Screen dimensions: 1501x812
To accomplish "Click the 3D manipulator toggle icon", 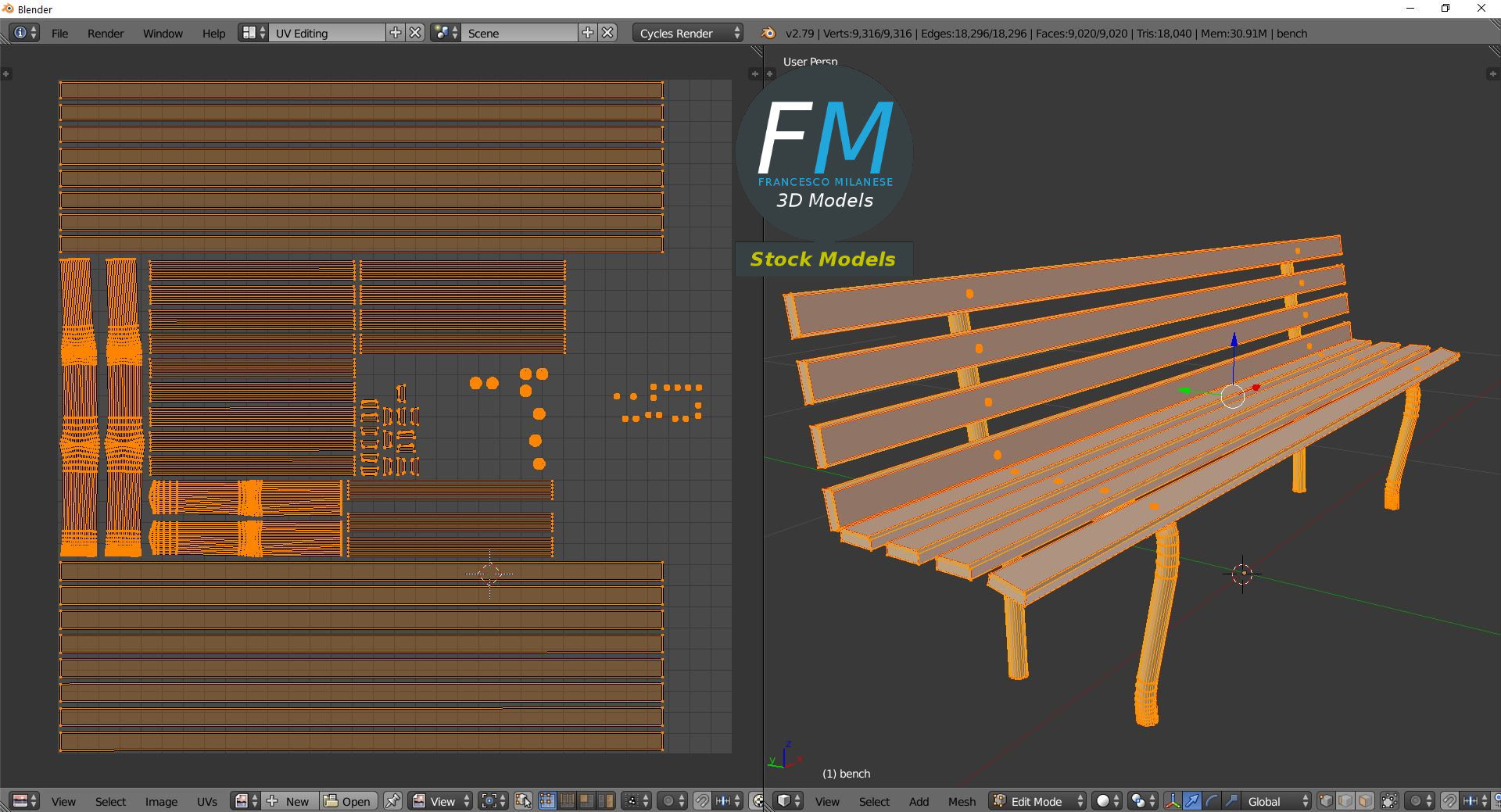I will coord(1173,802).
